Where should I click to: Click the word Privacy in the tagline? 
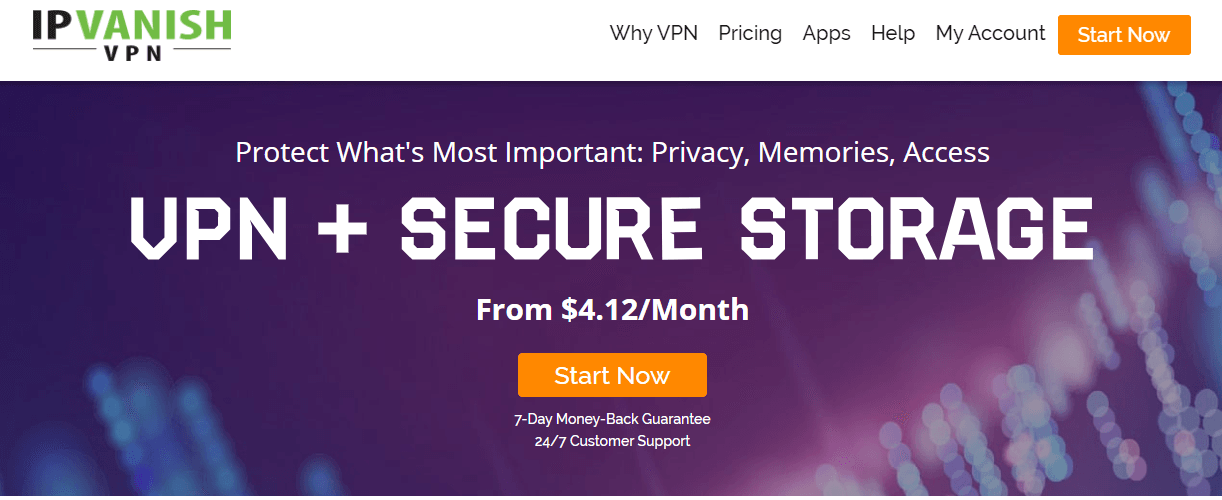click(x=699, y=154)
